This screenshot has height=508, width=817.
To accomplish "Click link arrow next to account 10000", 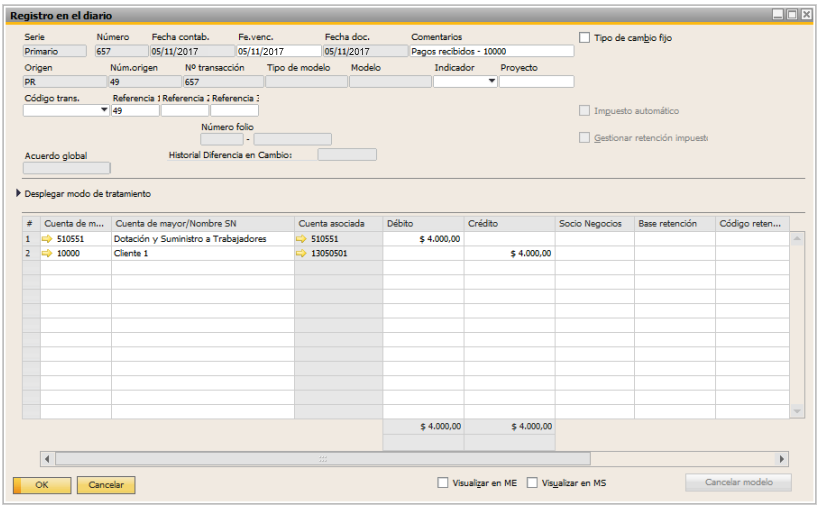I will tap(47, 254).
